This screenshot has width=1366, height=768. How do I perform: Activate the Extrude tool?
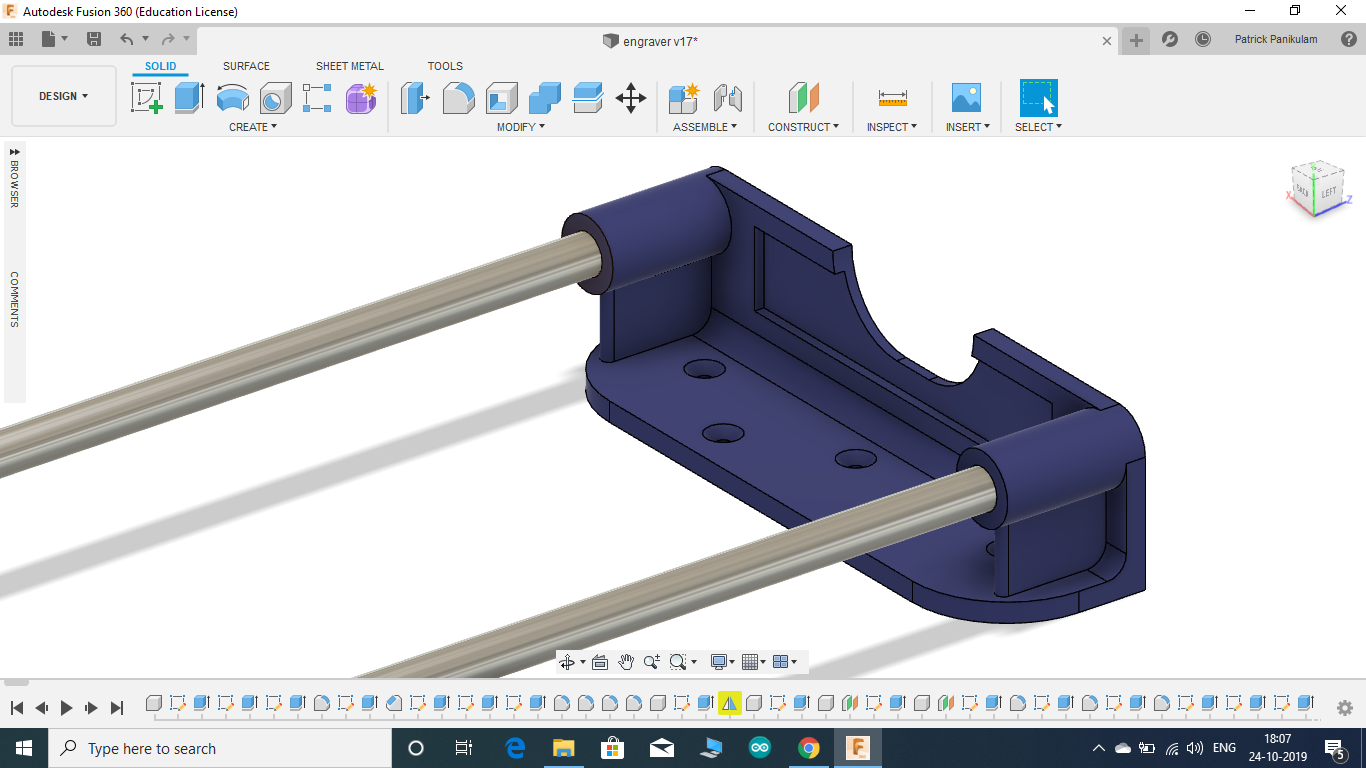pyautogui.click(x=190, y=96)
